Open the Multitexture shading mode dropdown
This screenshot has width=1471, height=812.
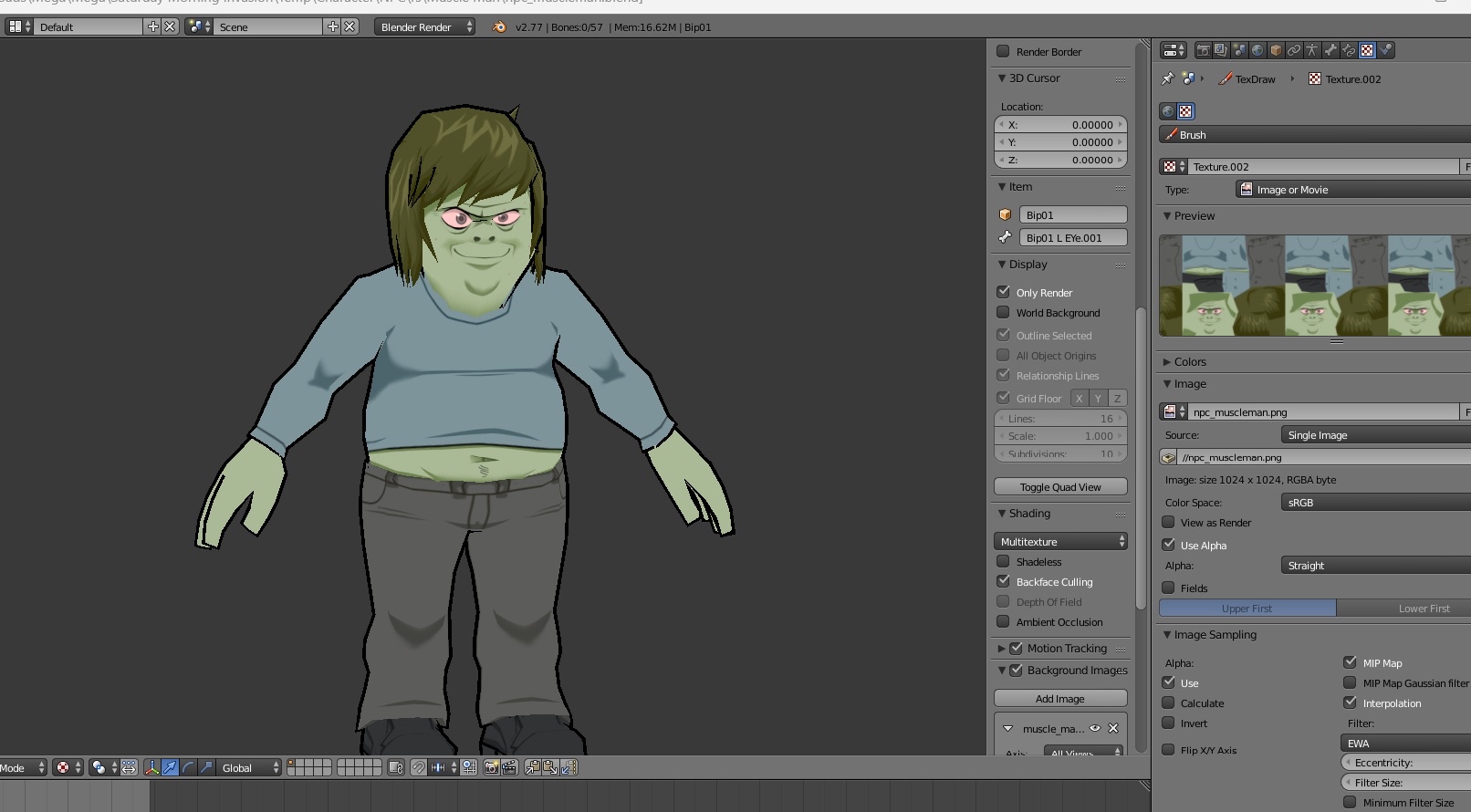point(1060,541)
